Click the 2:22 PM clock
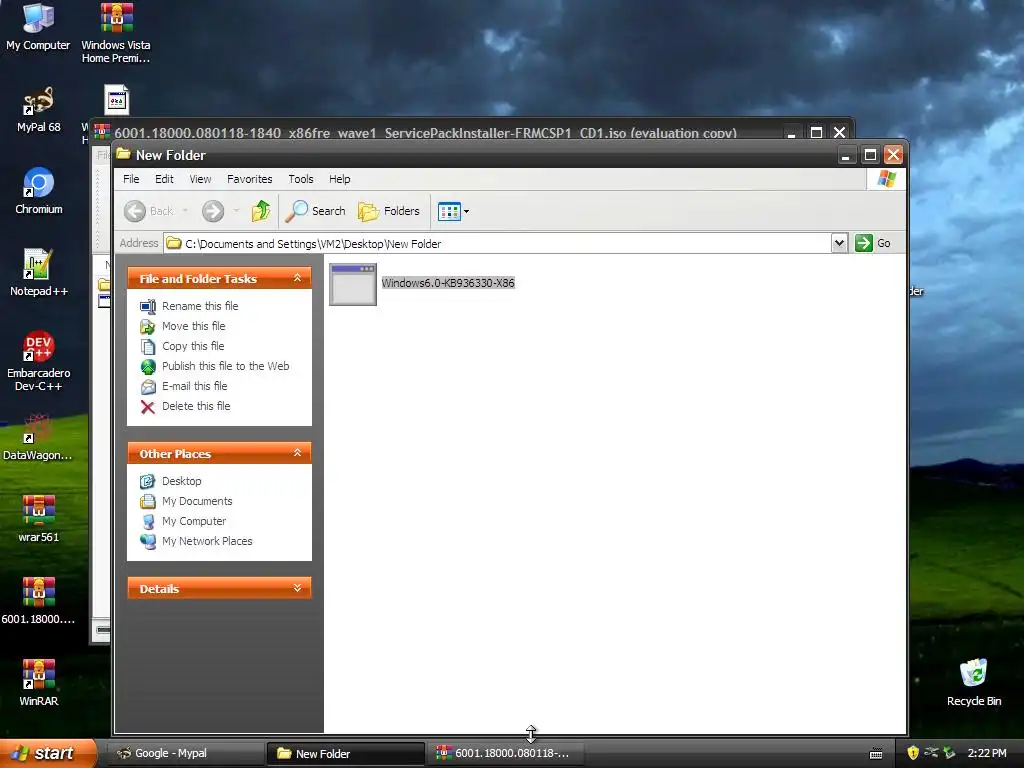 click(x=987, y=753)
